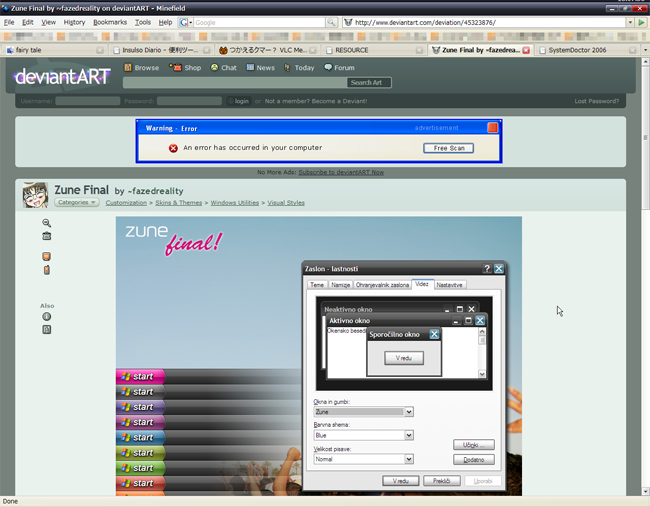
Task: Click in the Google search box
Action: click(259, 22)
